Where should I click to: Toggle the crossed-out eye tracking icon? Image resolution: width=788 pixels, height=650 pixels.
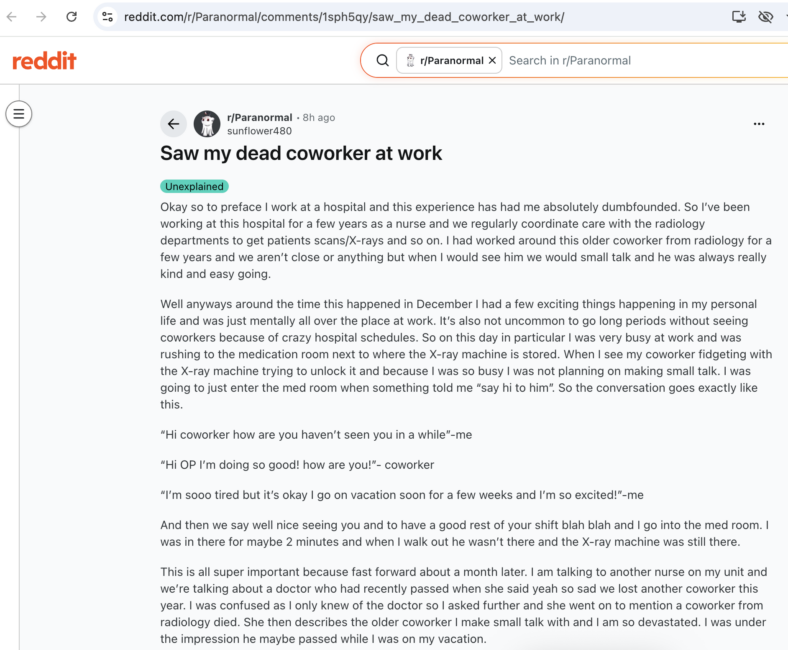(x=765, y=17)
